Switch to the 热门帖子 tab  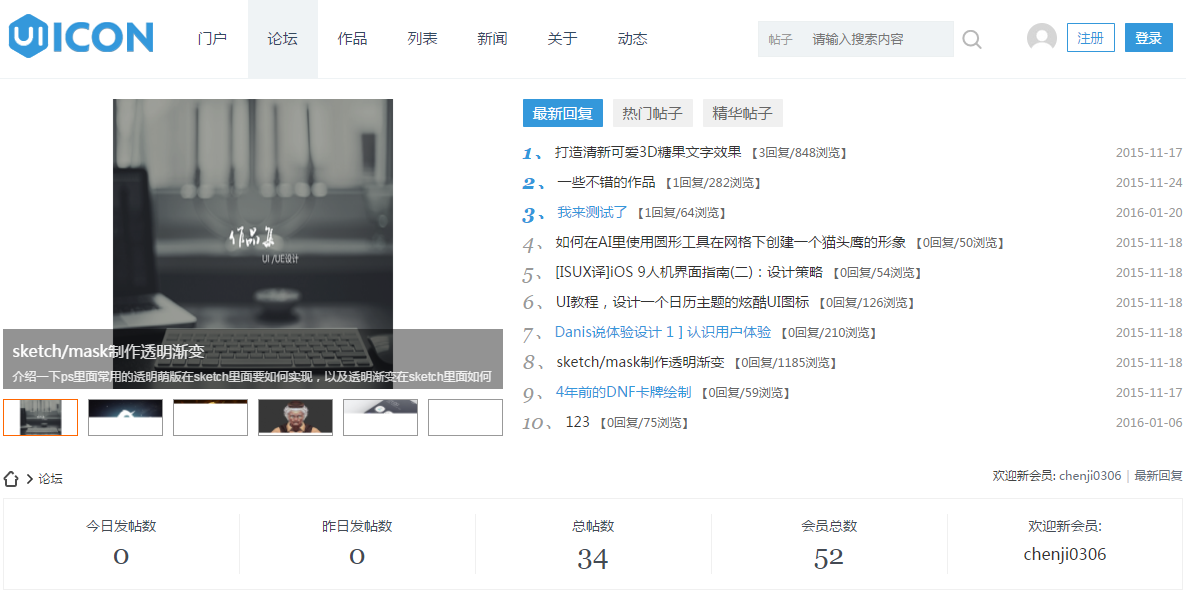(652, 113)
